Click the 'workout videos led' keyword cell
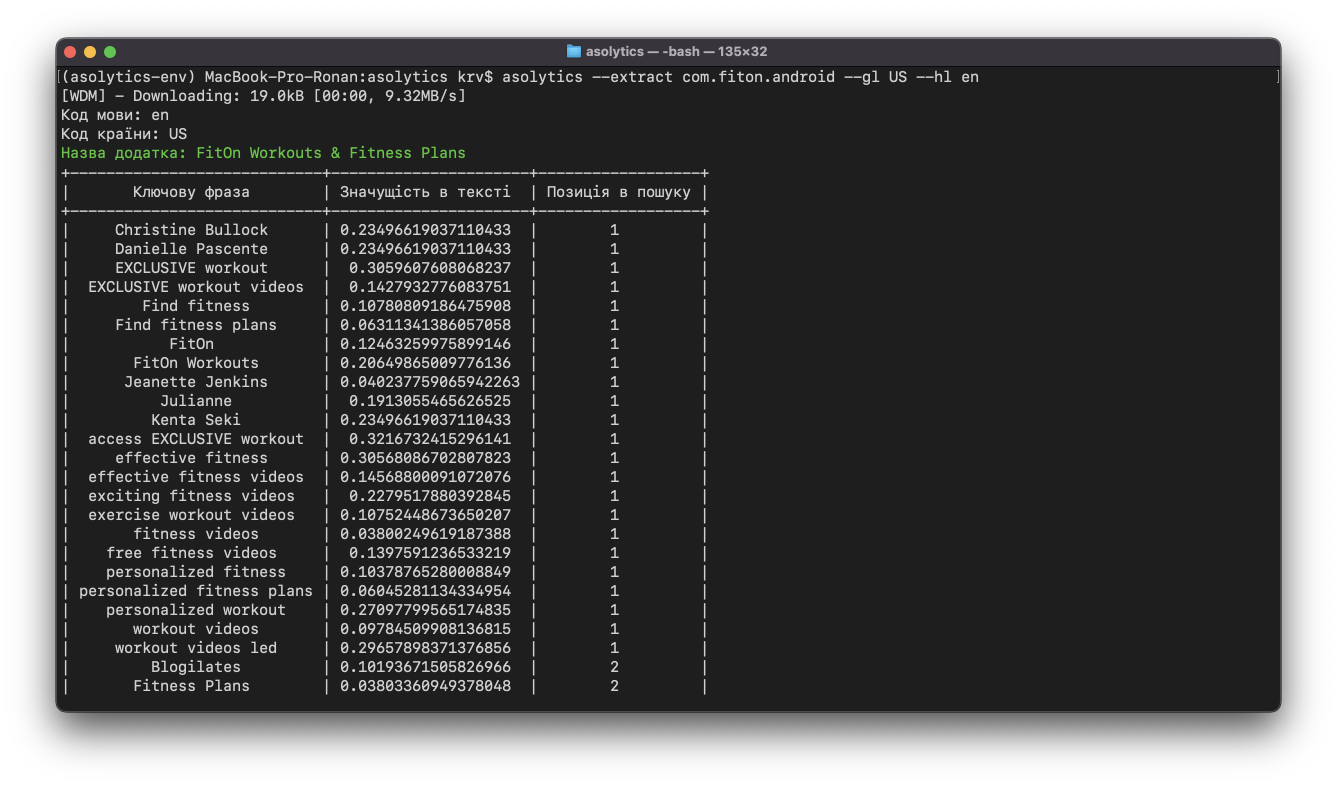The image size is (1337, 786). click(196, 648)
